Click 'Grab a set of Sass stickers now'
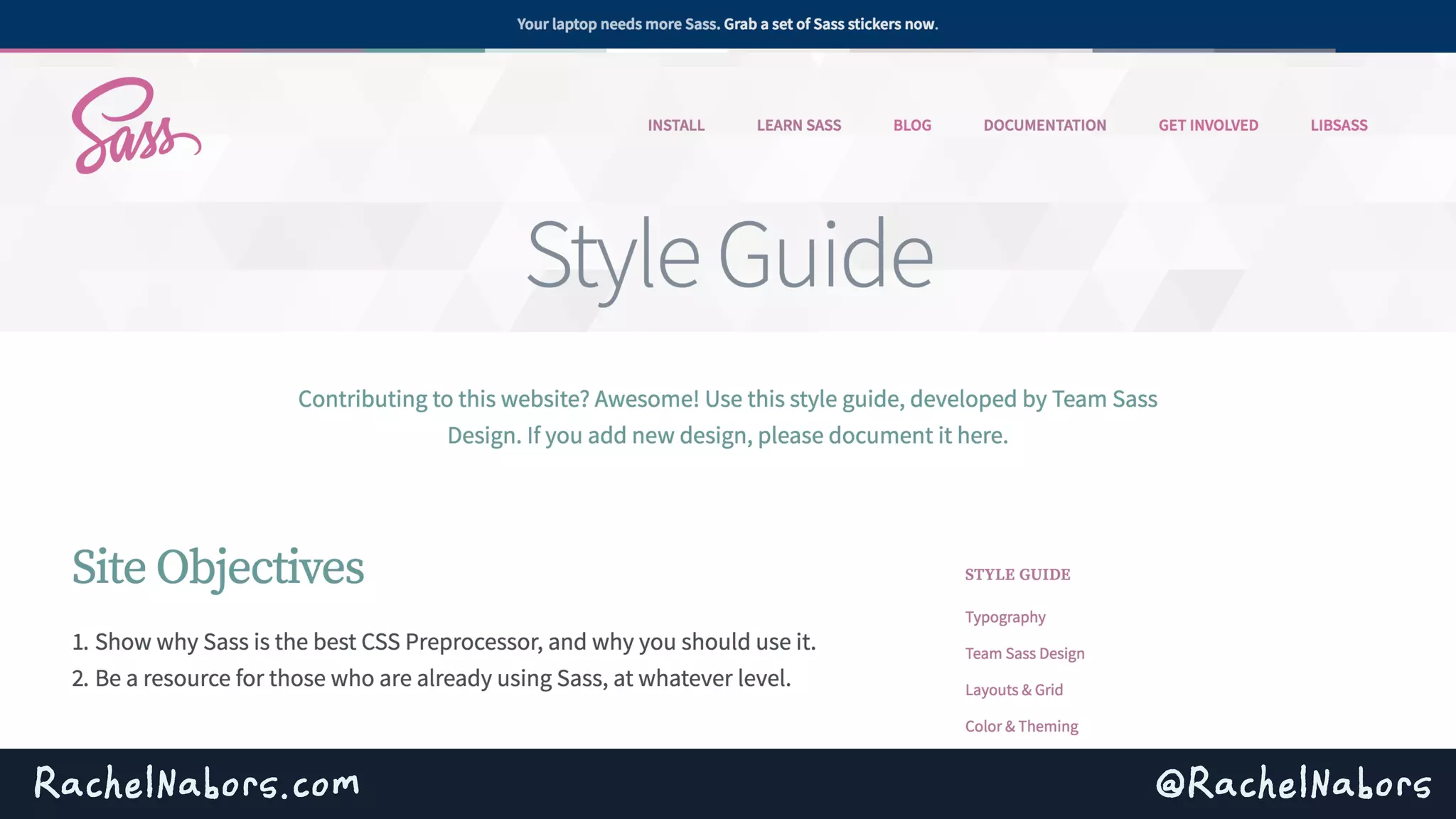1456x819 pixels. [x=830, y=24]
